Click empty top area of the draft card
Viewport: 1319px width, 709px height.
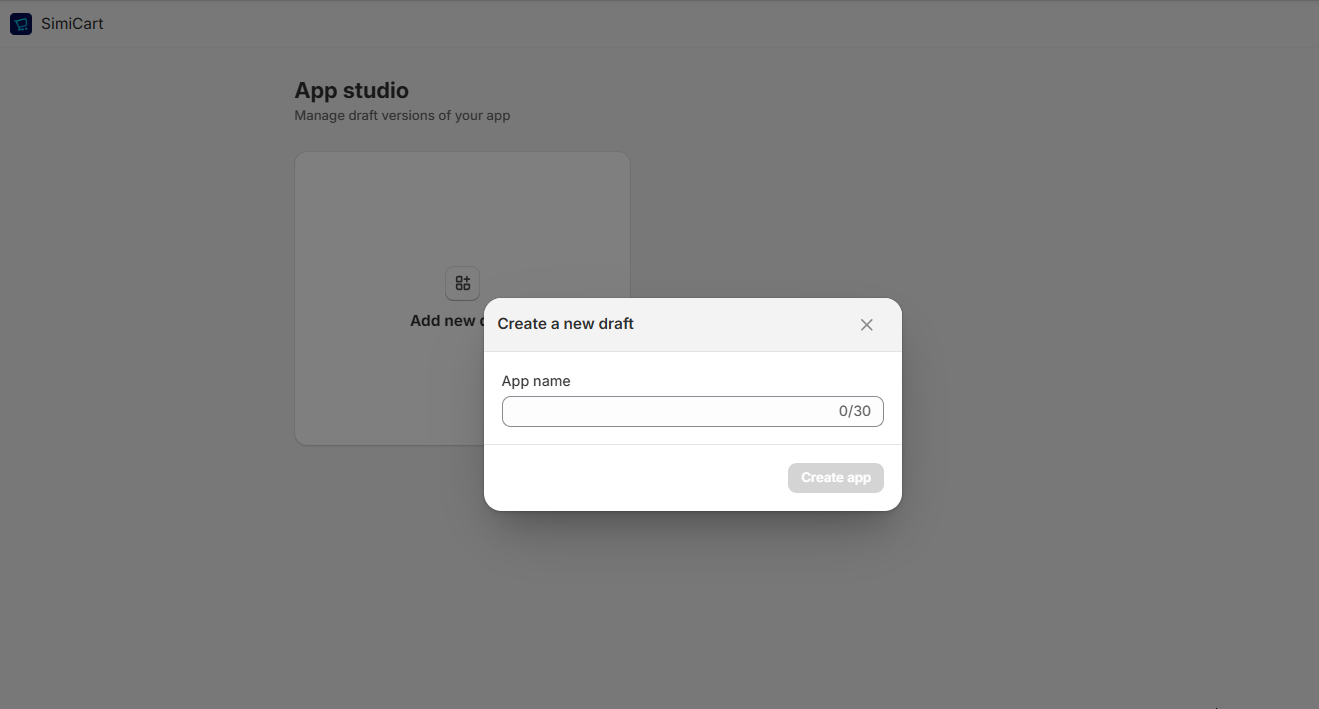point(462,200)
